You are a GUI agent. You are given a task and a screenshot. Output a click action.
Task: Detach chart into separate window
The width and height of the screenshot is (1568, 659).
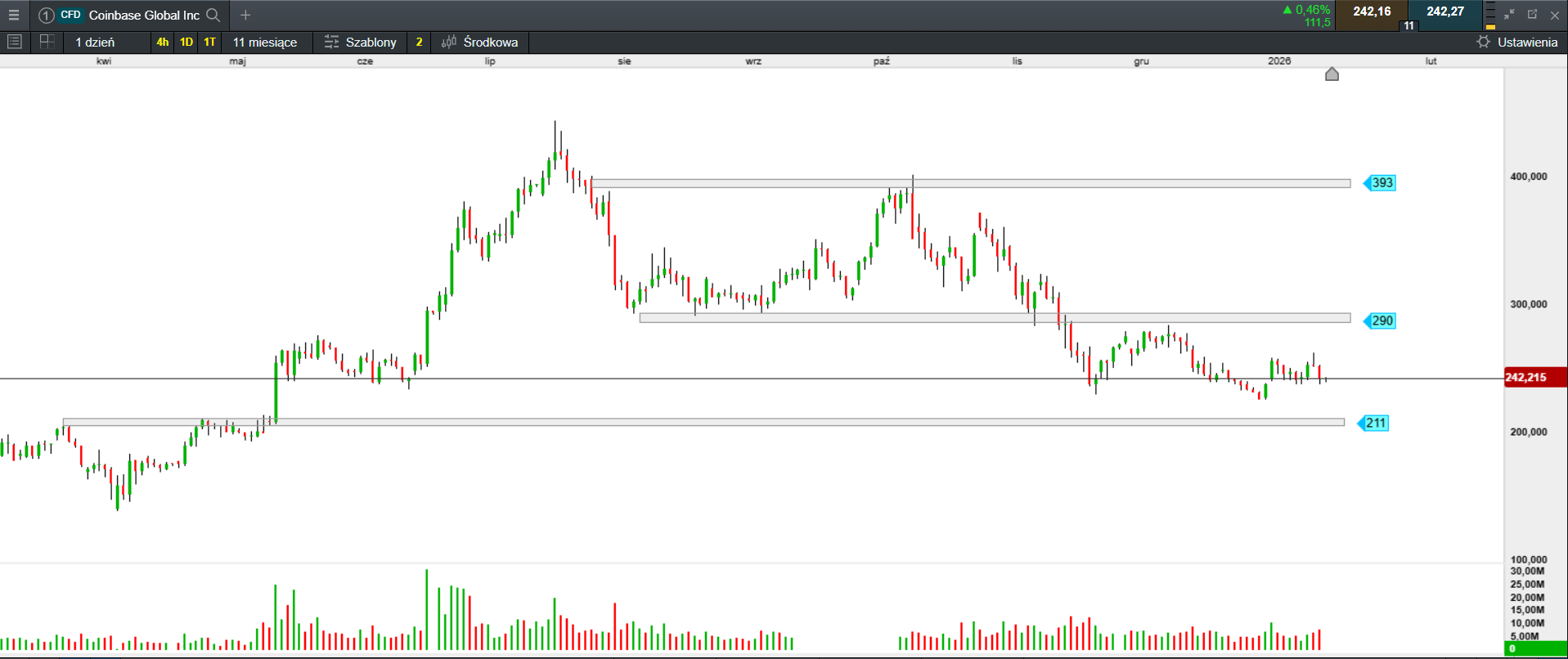[1532, 15]
